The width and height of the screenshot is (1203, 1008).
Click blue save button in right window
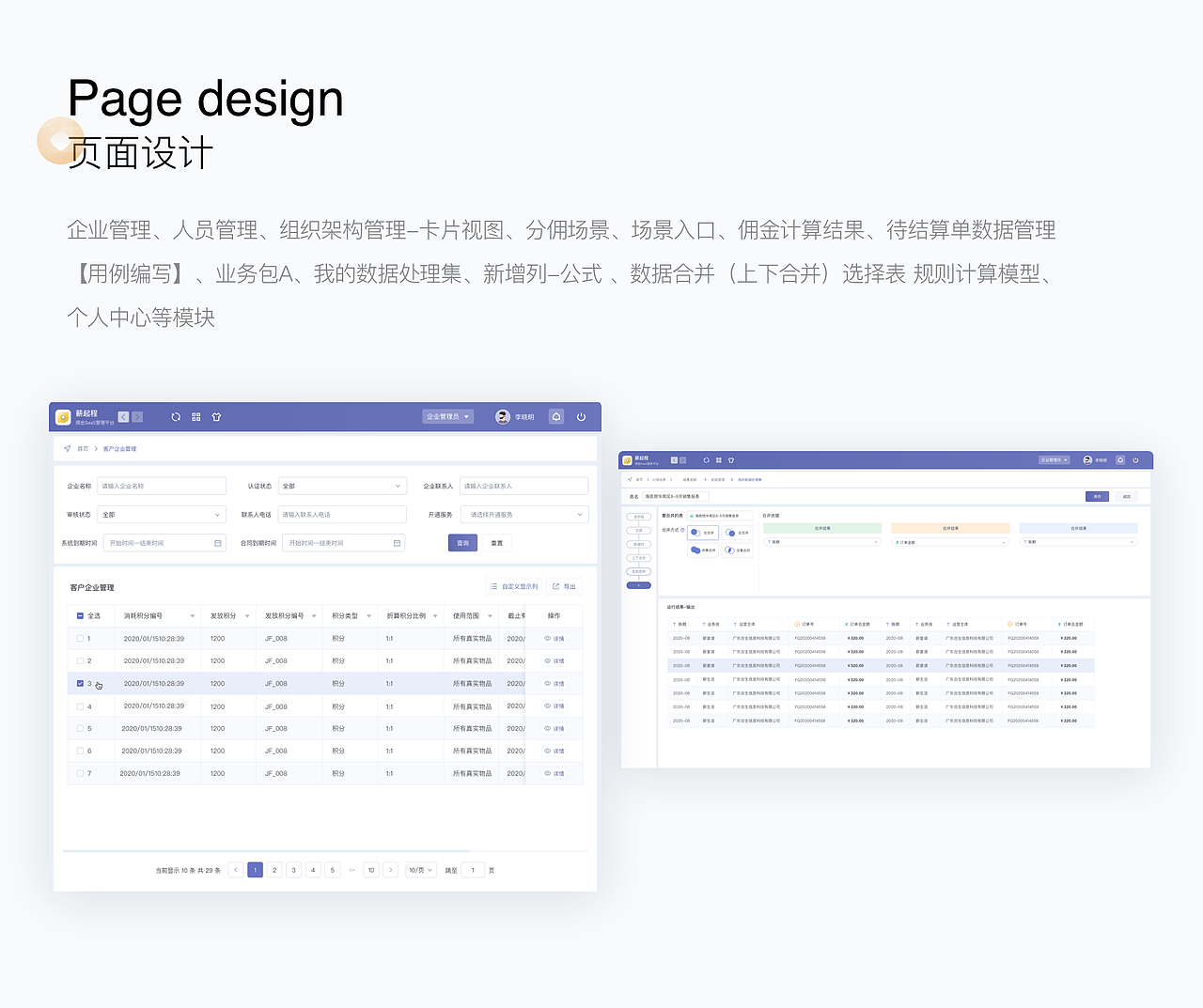pos(1097,496)
